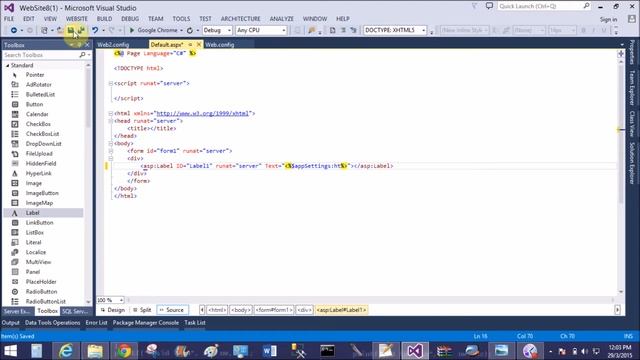640x360 pixels.
Task: Open Microsoft Word from taskbar
Action: (x=269, y=351)
